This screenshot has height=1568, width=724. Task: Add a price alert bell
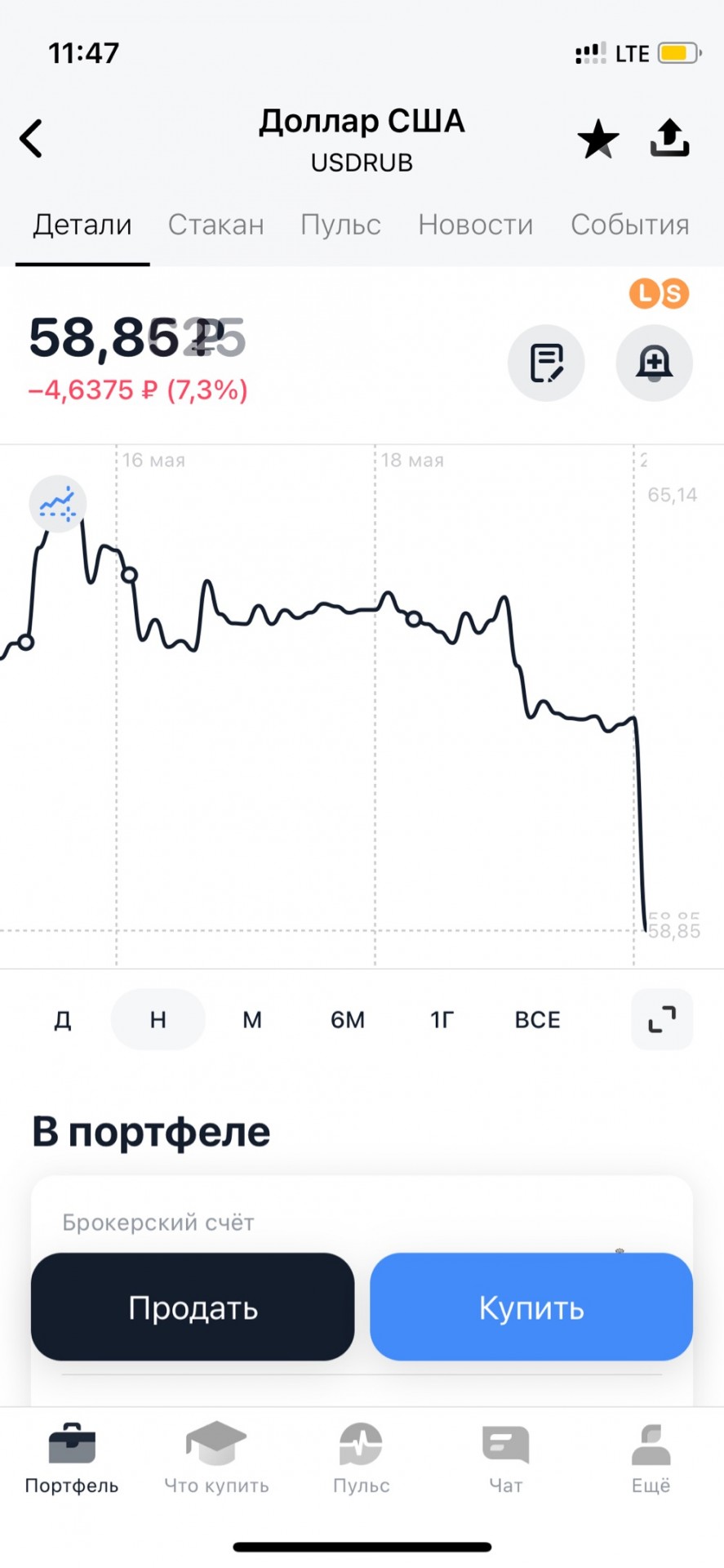click(x=654, y=363)
